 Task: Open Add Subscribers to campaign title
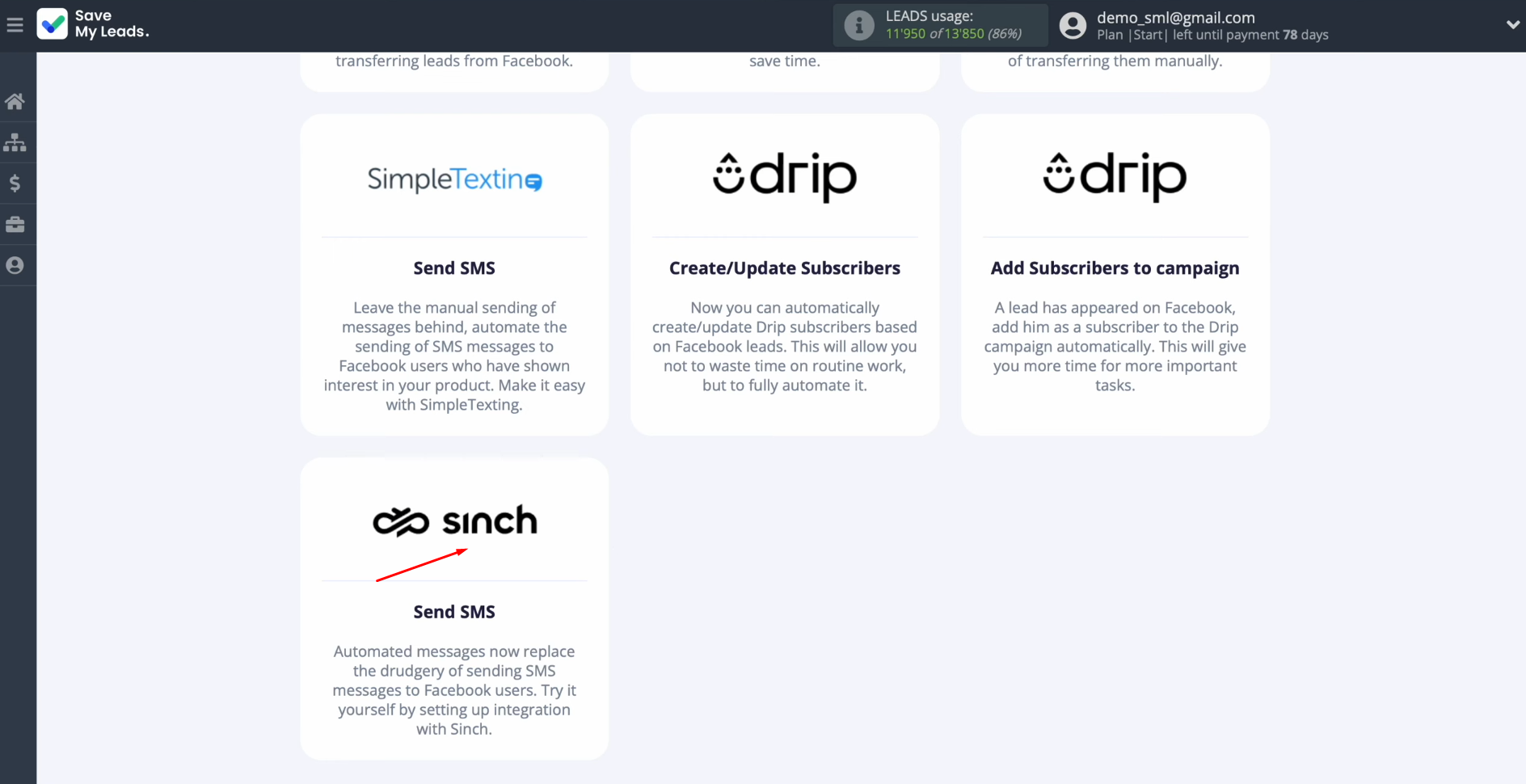point(1115,268)
